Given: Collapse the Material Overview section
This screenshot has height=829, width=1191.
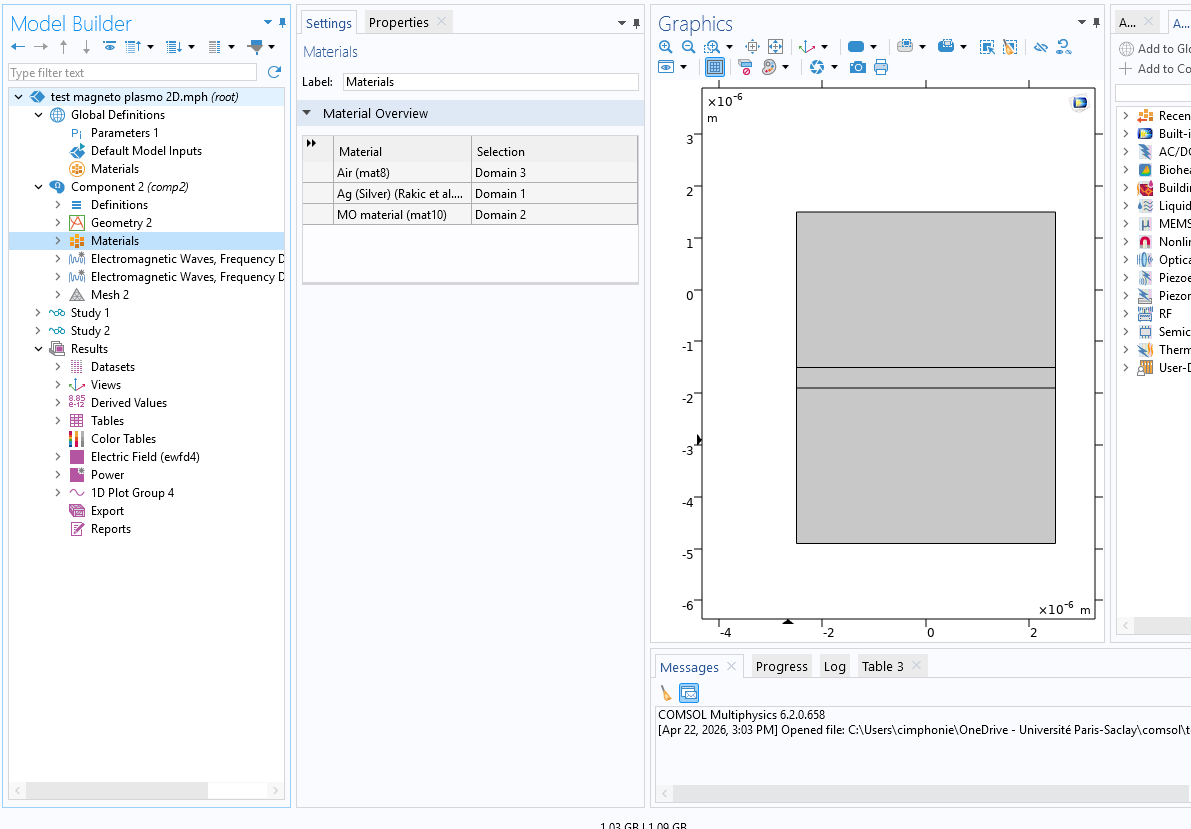Looking at the screenshot, I should click(x=308, y=114).
